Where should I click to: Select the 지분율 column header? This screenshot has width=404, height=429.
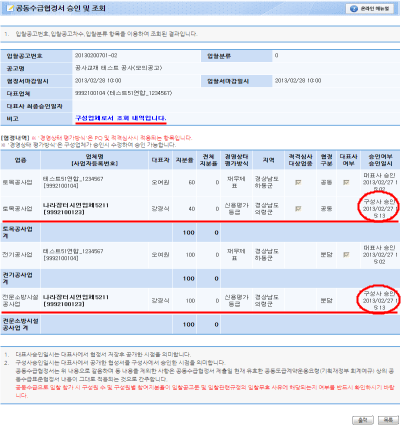(x=185, y=160)
